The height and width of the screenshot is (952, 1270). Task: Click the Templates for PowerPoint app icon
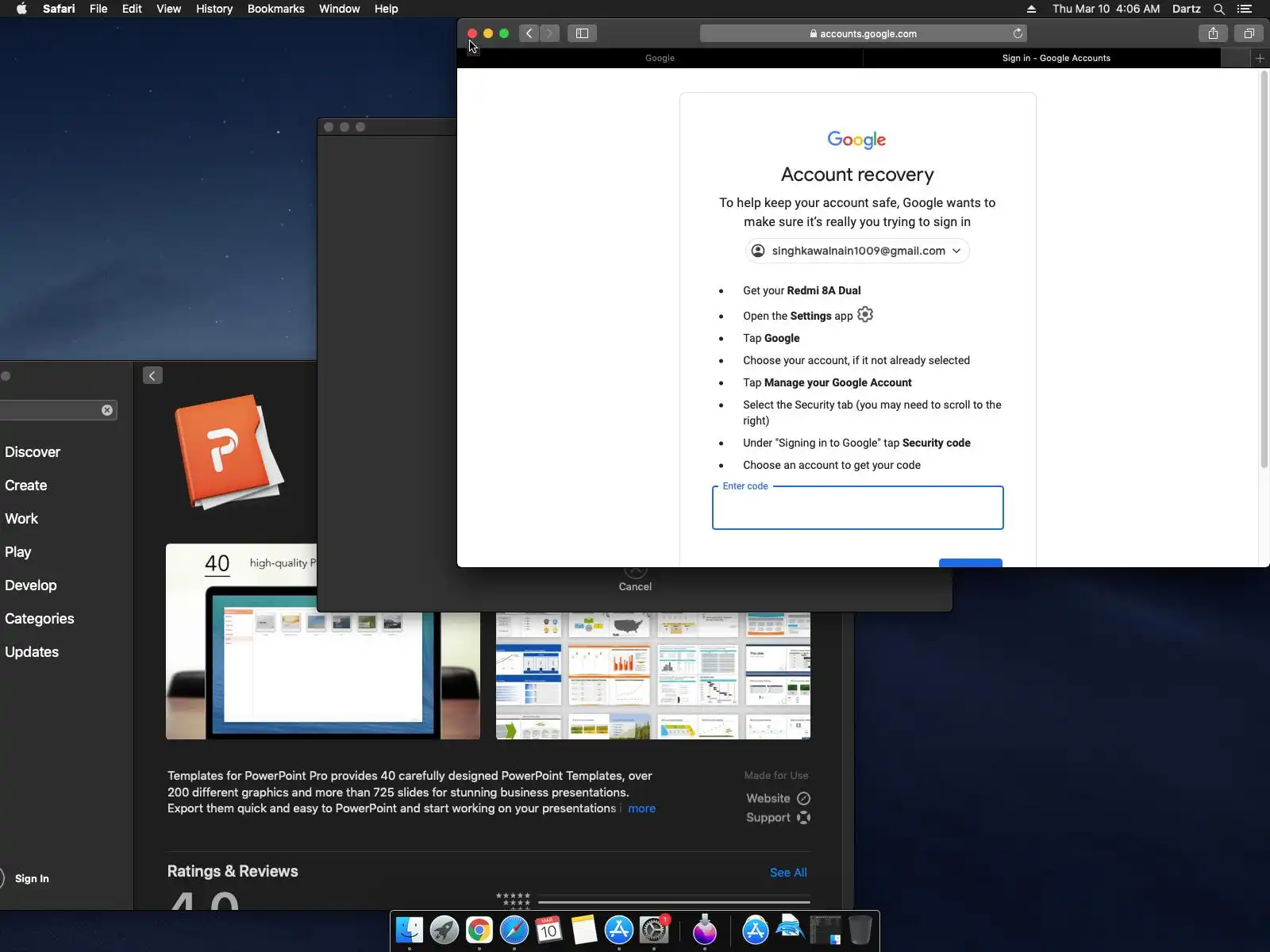pyautogui.click(x=229, y=451)
